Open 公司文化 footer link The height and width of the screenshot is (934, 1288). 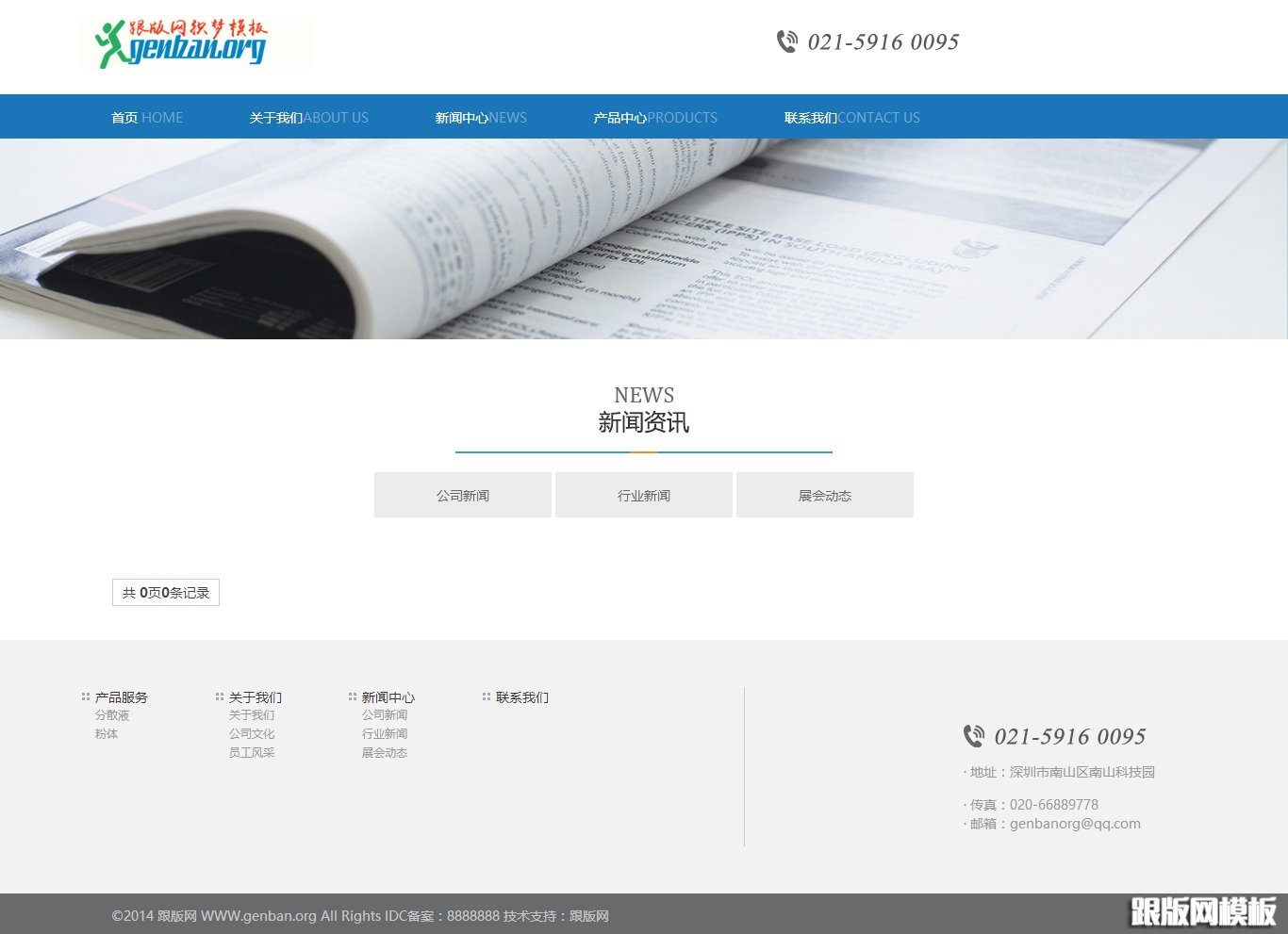252,734
